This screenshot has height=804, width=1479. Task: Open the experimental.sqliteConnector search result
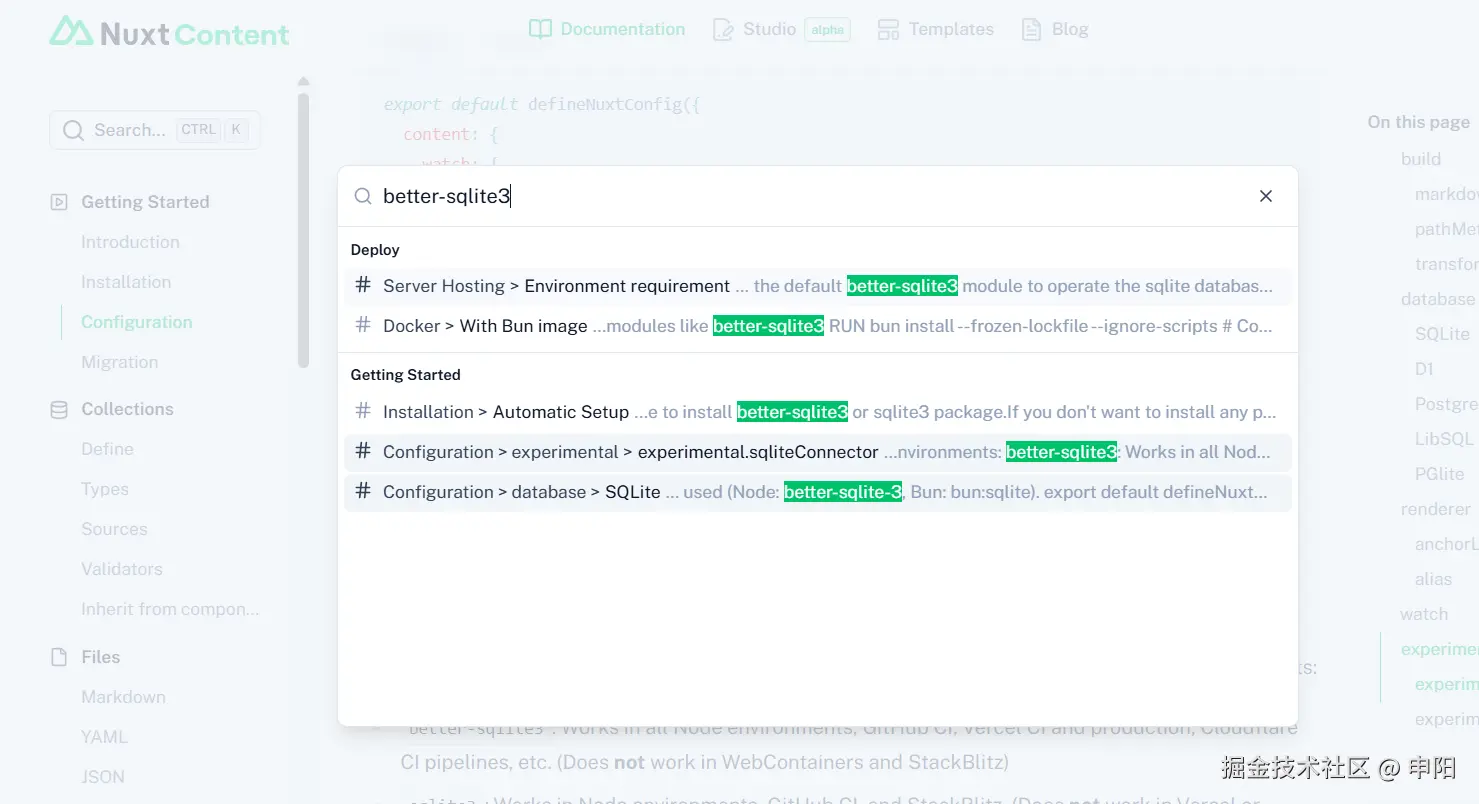818,452
